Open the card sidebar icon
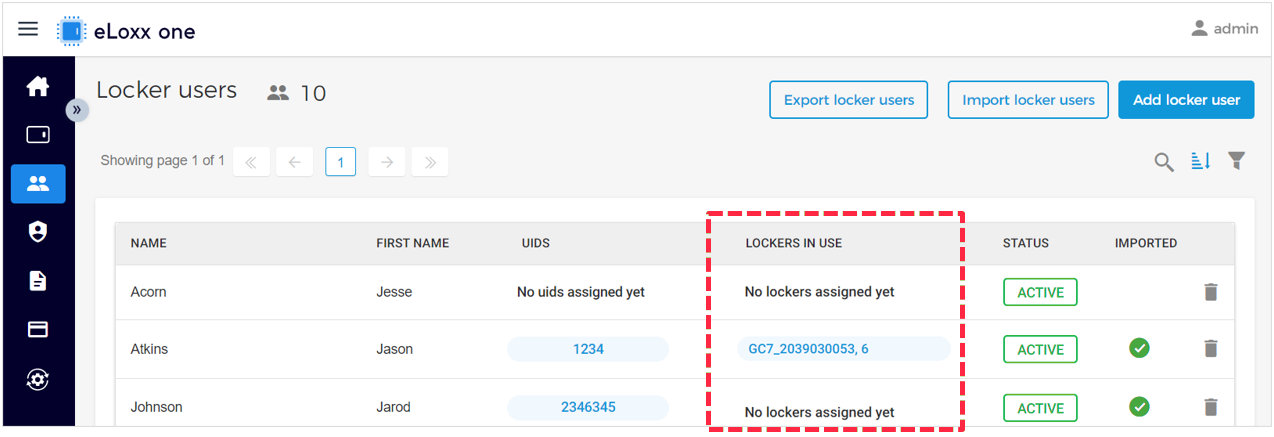This screenshot has width=1274, height=437. pos(38,329)
